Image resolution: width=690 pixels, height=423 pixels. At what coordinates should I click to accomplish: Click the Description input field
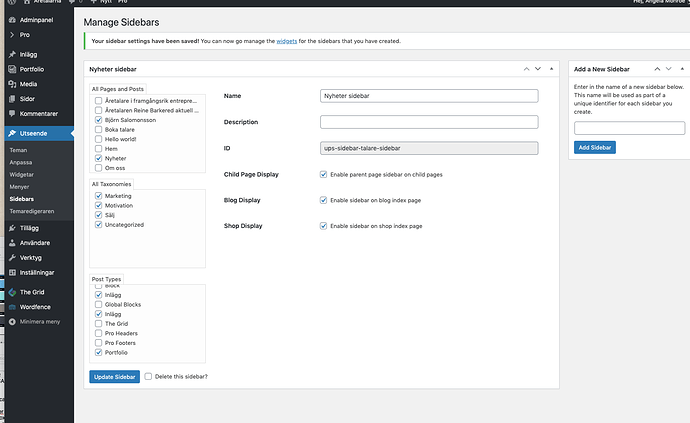point(429,122)
